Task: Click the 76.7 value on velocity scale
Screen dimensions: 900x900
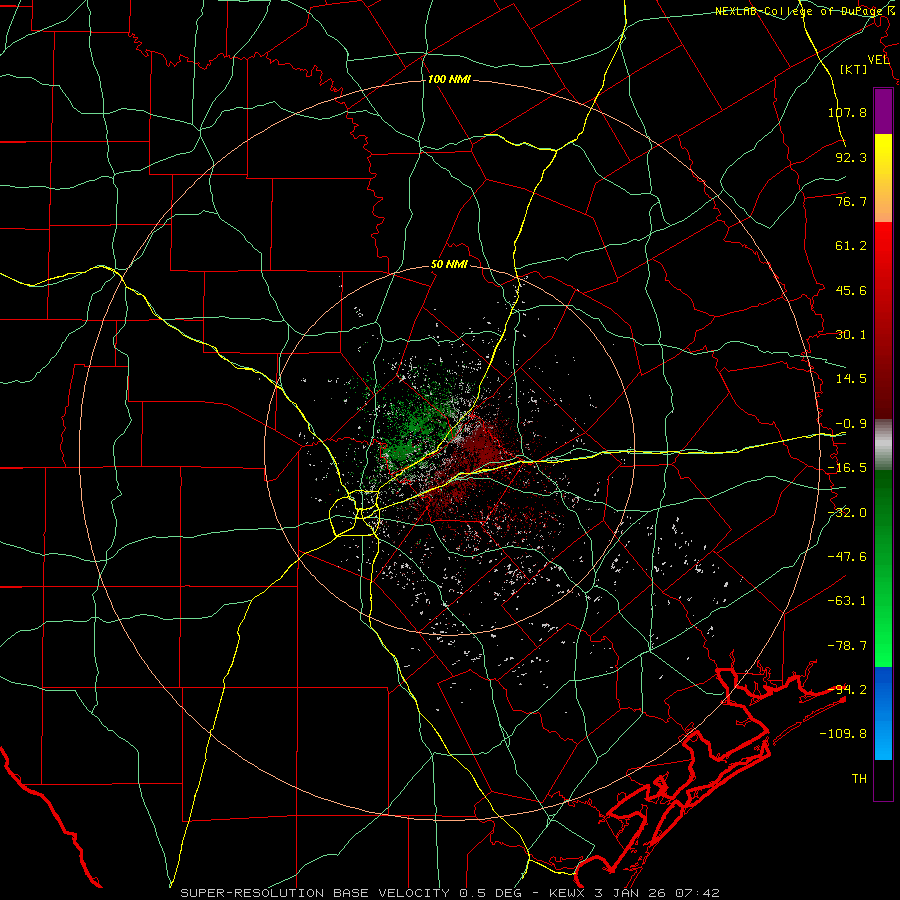Action: 851,201
